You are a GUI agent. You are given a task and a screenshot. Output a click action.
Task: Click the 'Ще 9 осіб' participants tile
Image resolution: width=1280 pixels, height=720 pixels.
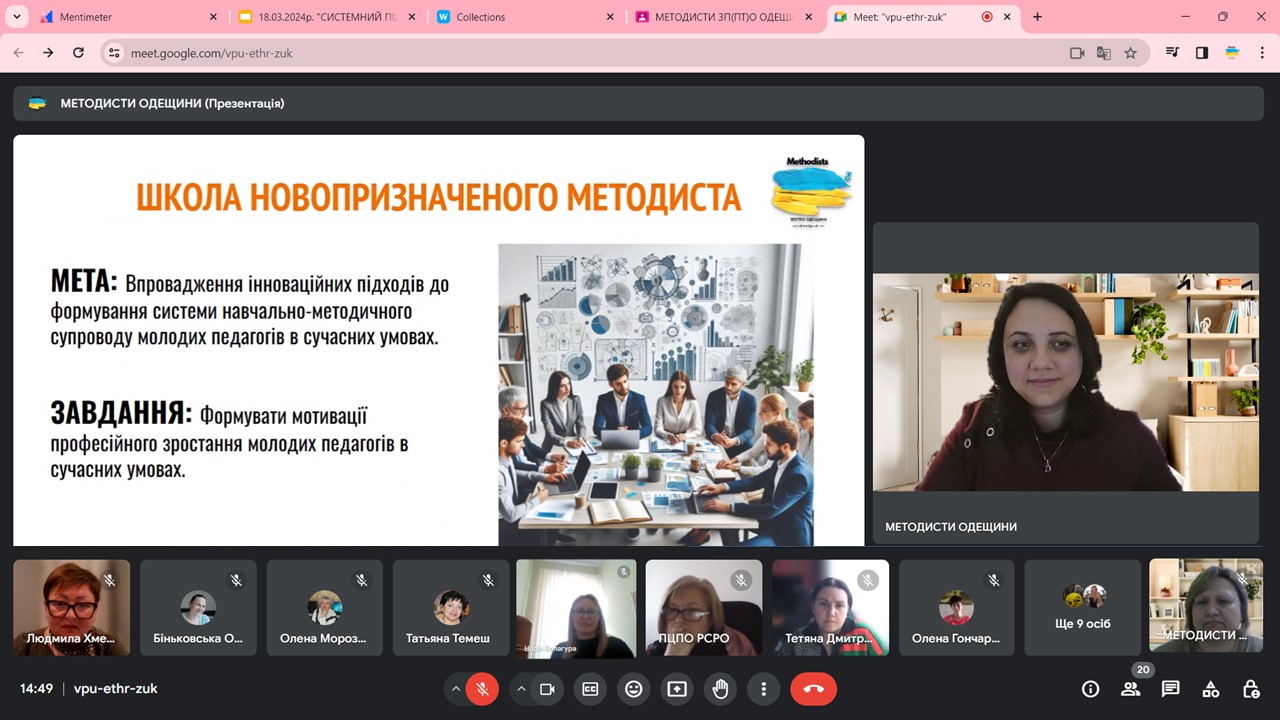(x=1082, y=607)
